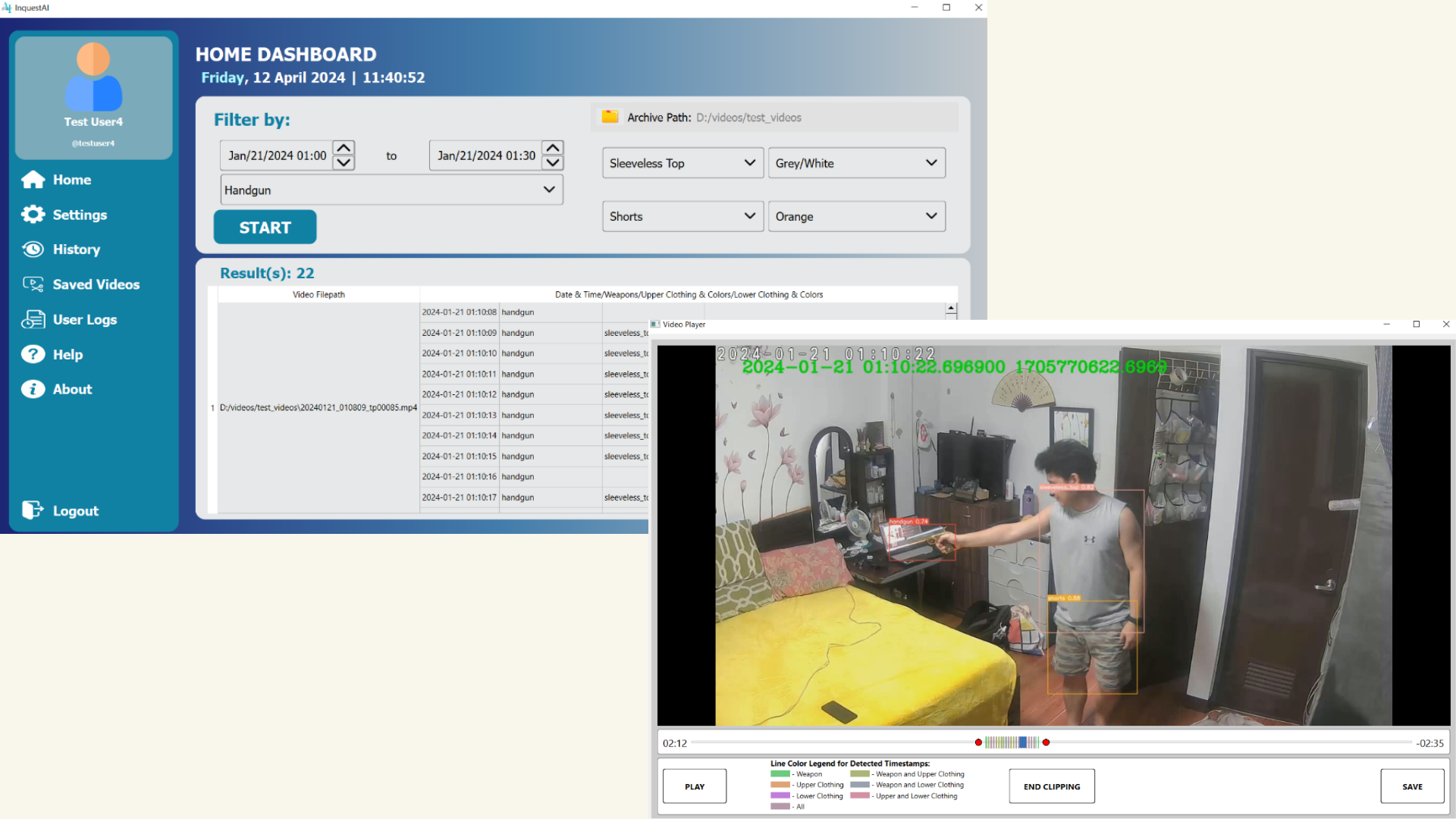This screenshot has height=819, width=1456.
Task: Open the Settings gear icon
Action: 33,215
